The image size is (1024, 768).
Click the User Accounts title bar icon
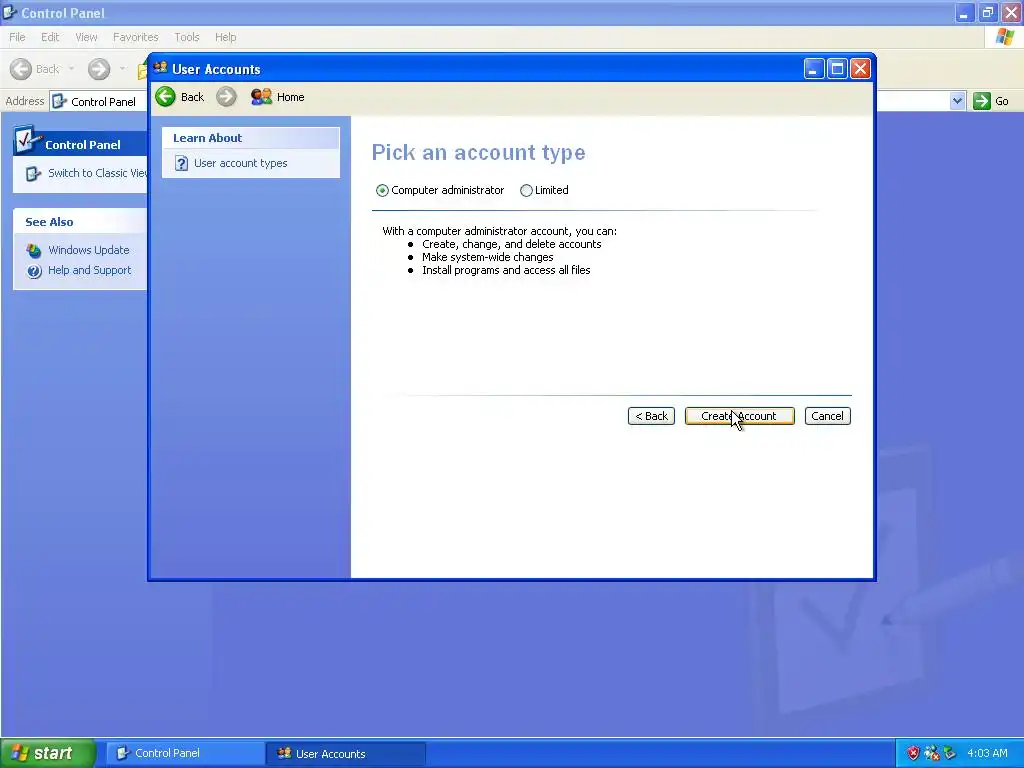pyautogui.click(x=161, y=68)
